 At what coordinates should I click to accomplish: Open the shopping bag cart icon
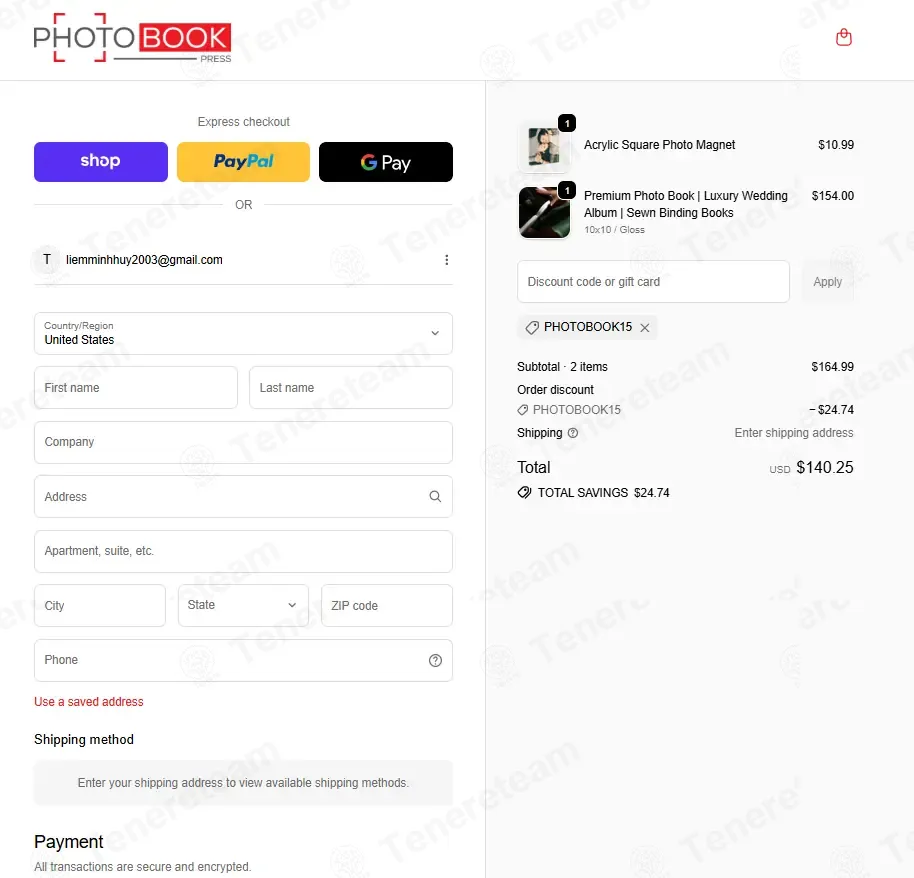[x=843, y=38]
